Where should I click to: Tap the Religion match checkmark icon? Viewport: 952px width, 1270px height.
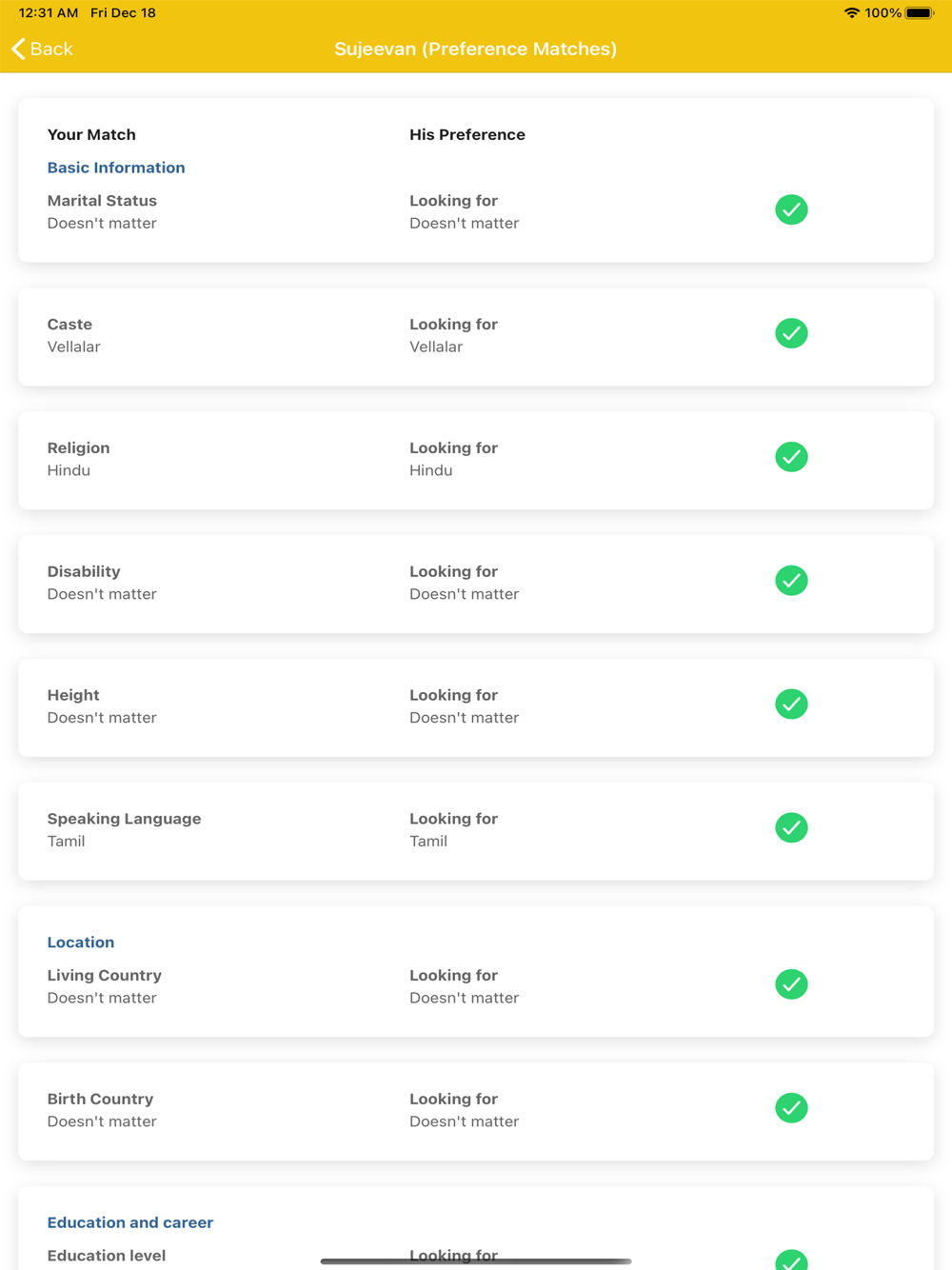click(791, 457)
